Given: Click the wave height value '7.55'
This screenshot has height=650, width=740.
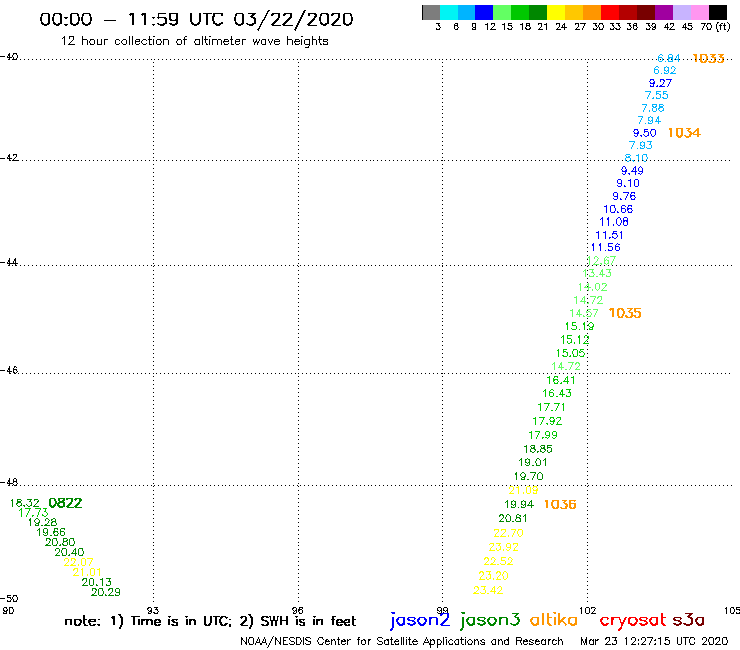Looking at the screenshot, I should click(656, 95).
